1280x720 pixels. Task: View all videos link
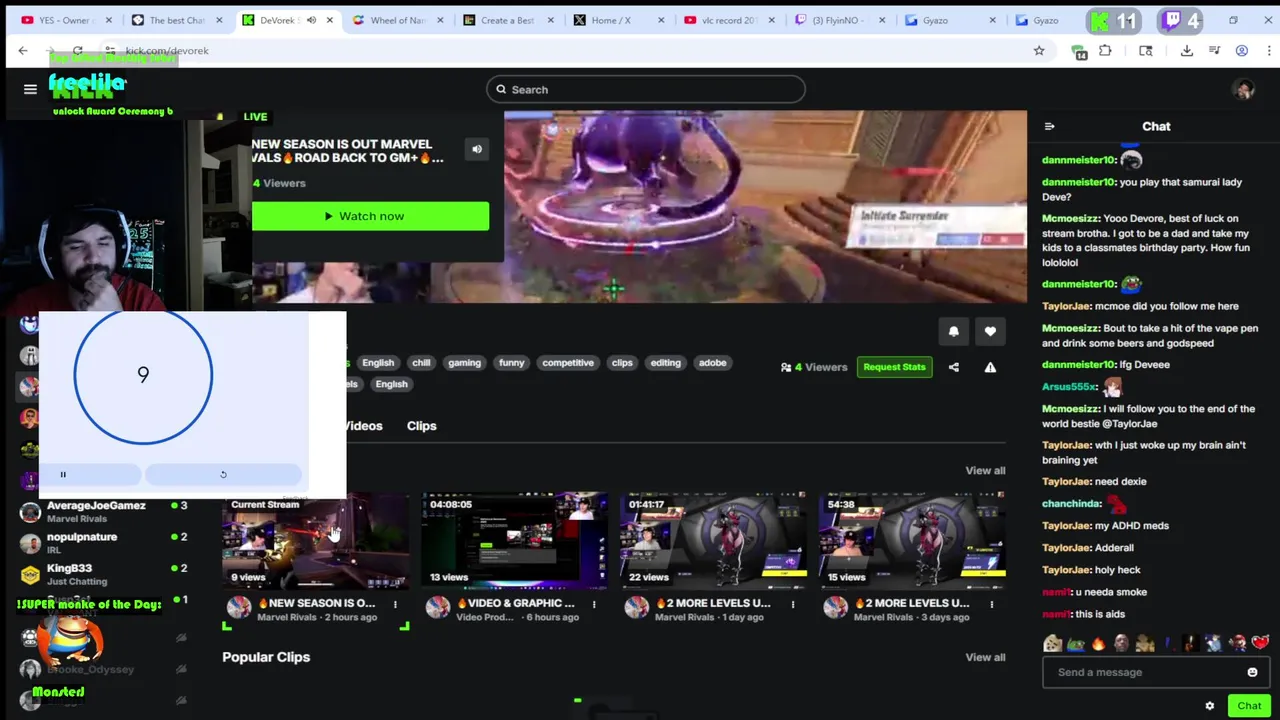pos(985,470)
